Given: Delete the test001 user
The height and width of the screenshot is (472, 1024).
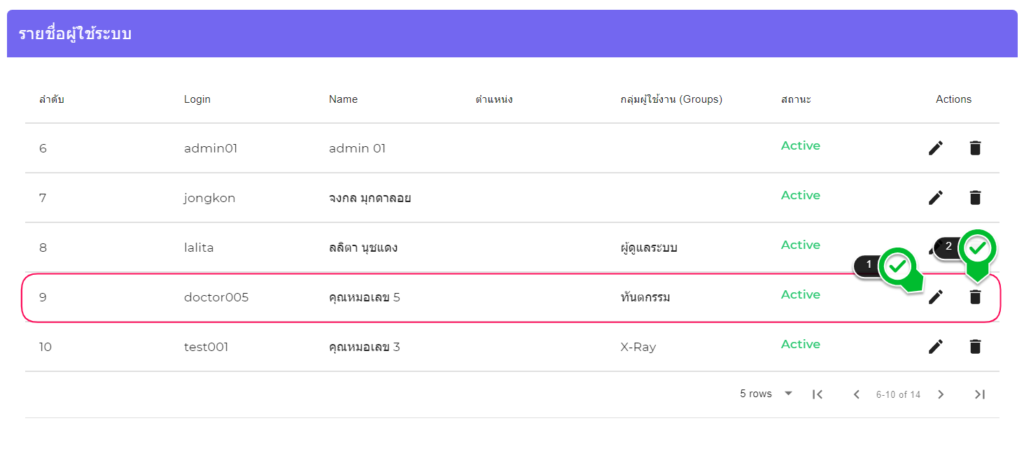Looking at the screenshot, I should click(975, 346).
